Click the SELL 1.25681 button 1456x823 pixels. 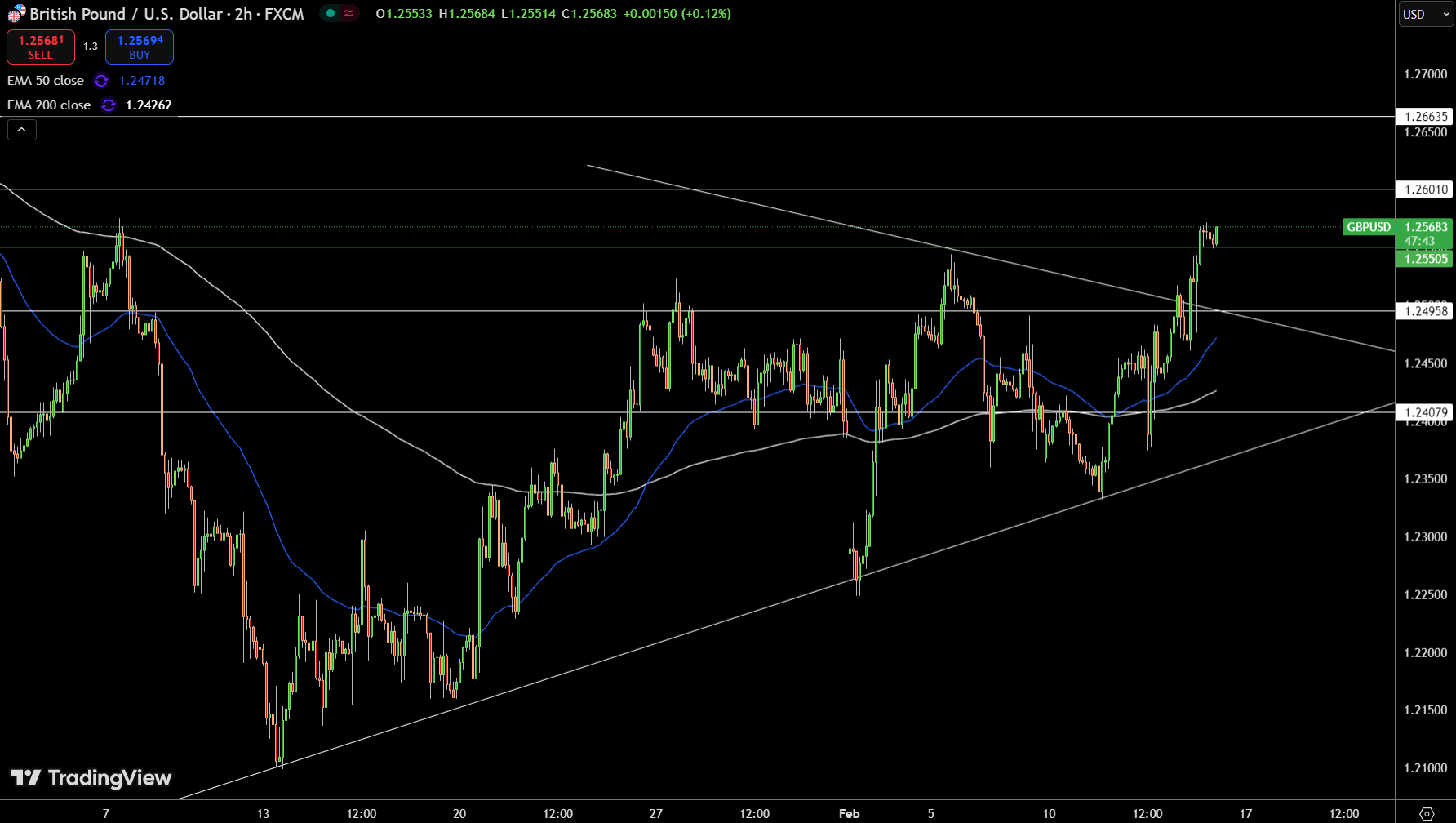click(x=41, y=47)
